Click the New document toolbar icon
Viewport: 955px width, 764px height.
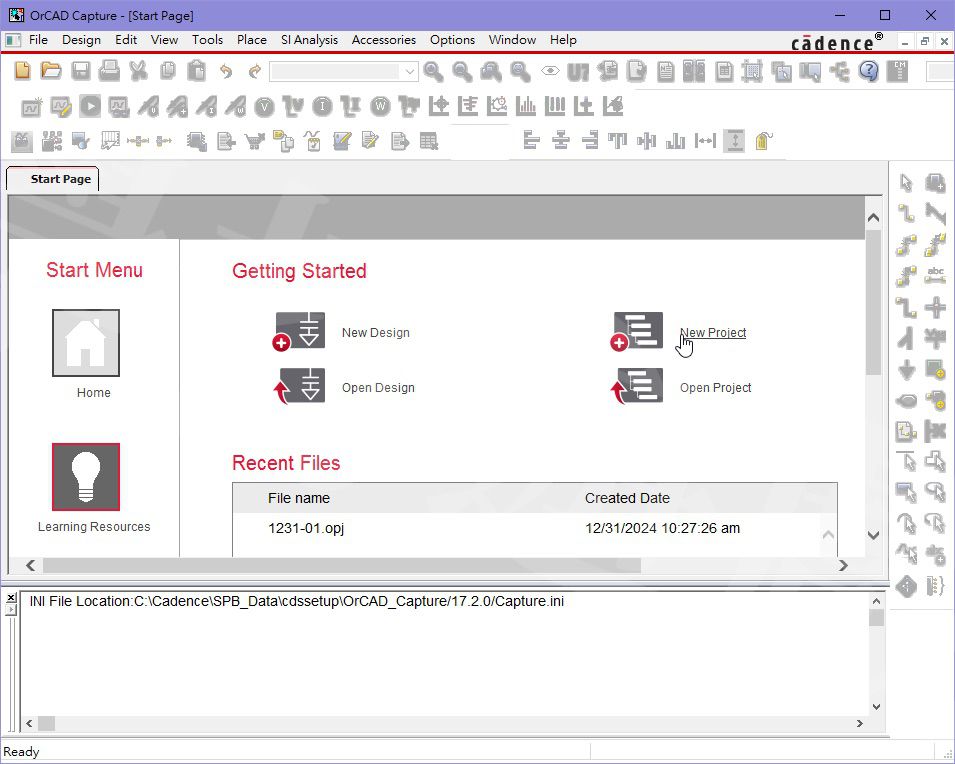point(22,71)
